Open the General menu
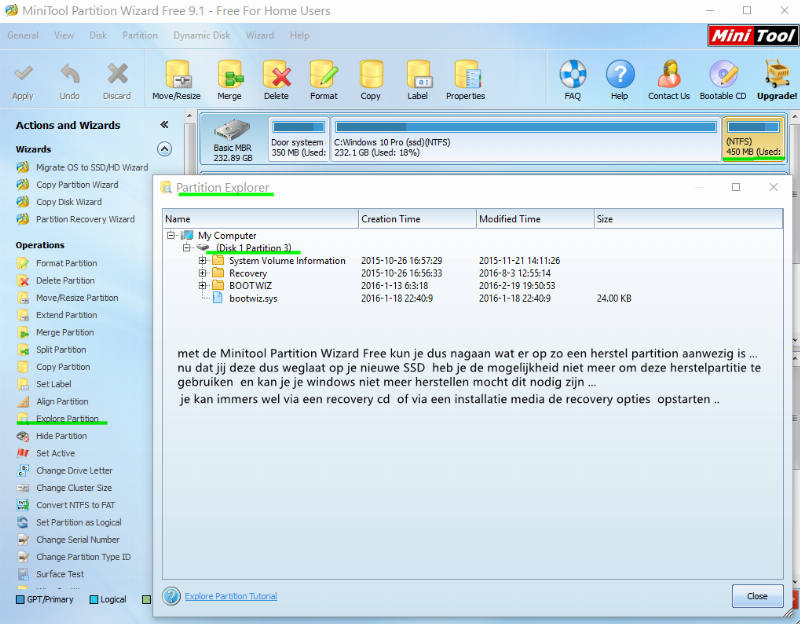The width and height of the screenshot is (800, 624). point(23,35)
